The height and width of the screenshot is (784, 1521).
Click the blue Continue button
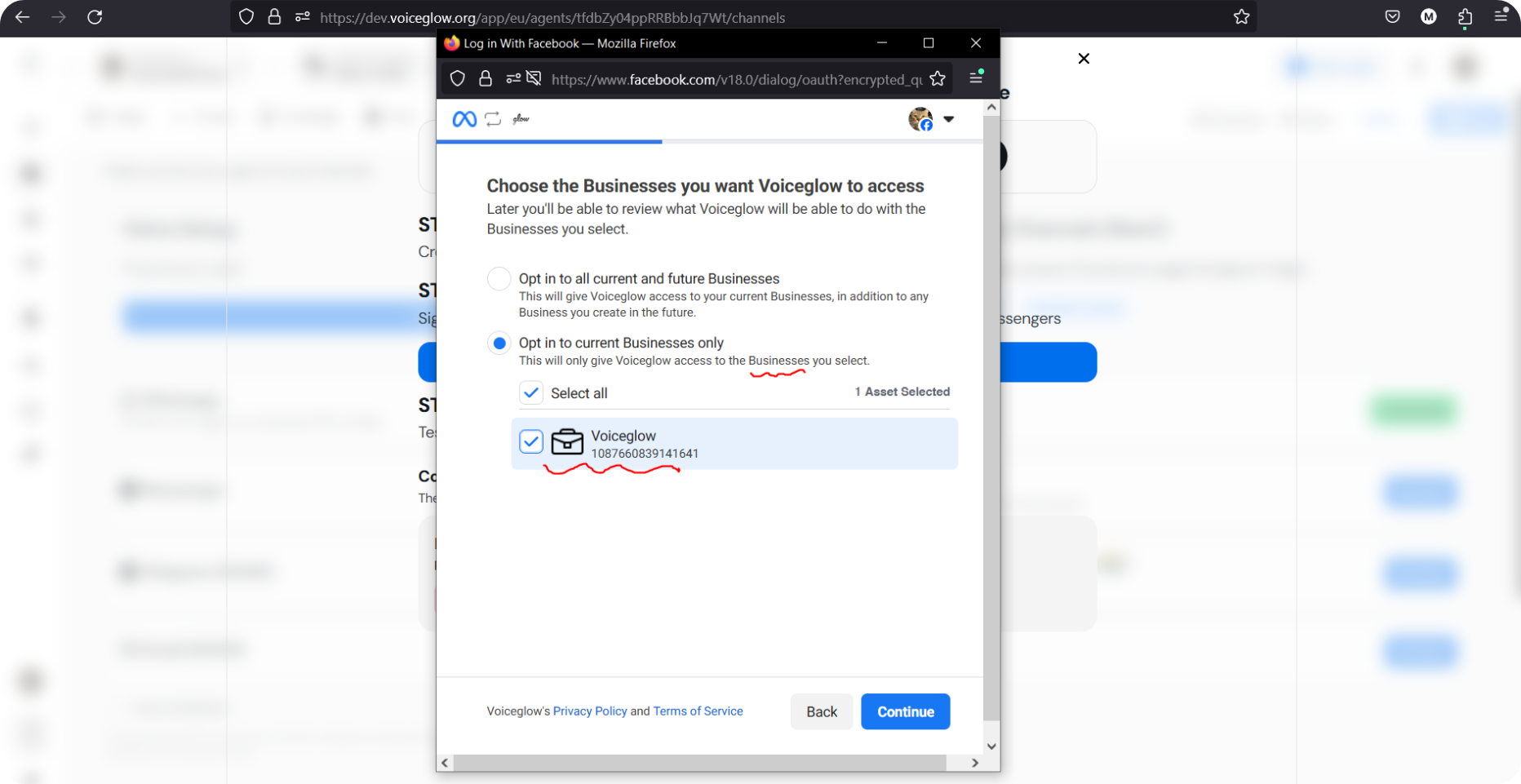click(x=906, y=711)
